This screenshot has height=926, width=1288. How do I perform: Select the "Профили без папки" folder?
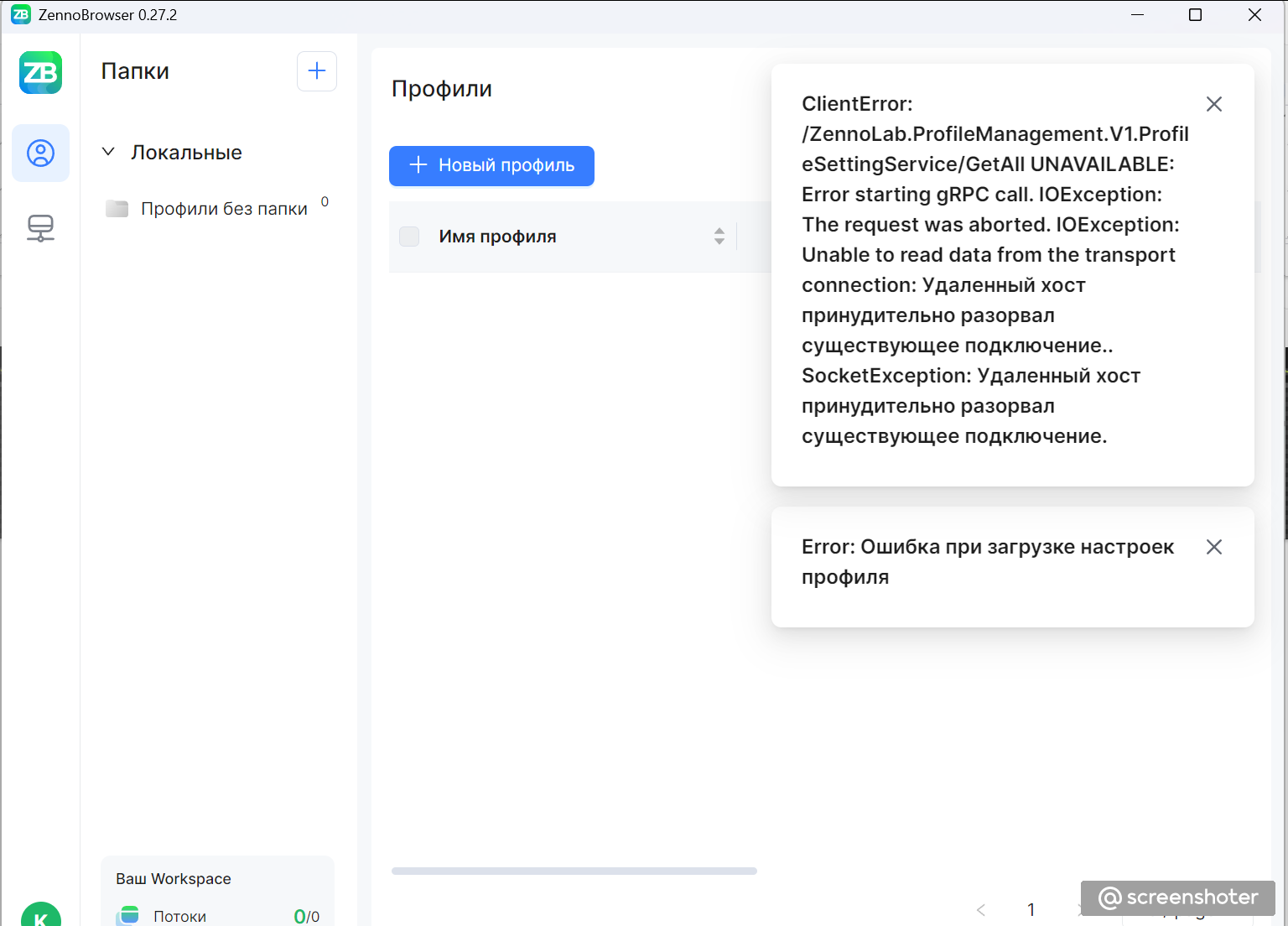pos(224,209)
